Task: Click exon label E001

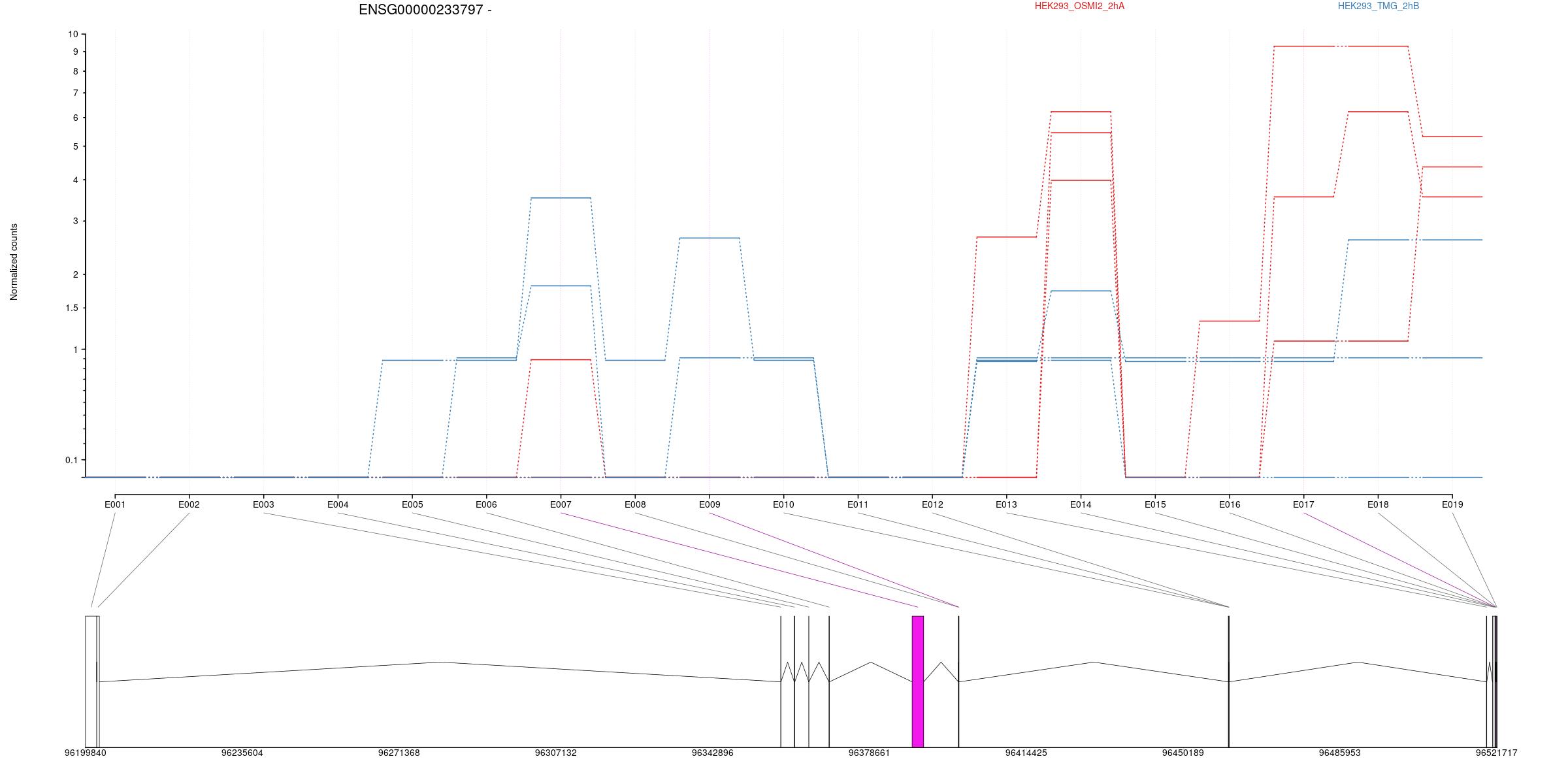Action: (115, 504)
